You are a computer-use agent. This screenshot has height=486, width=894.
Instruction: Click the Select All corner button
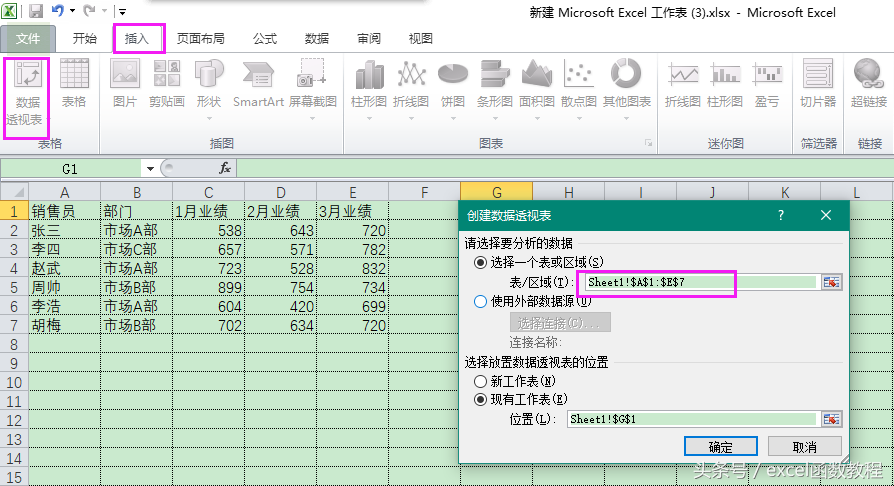click(14, 192)
